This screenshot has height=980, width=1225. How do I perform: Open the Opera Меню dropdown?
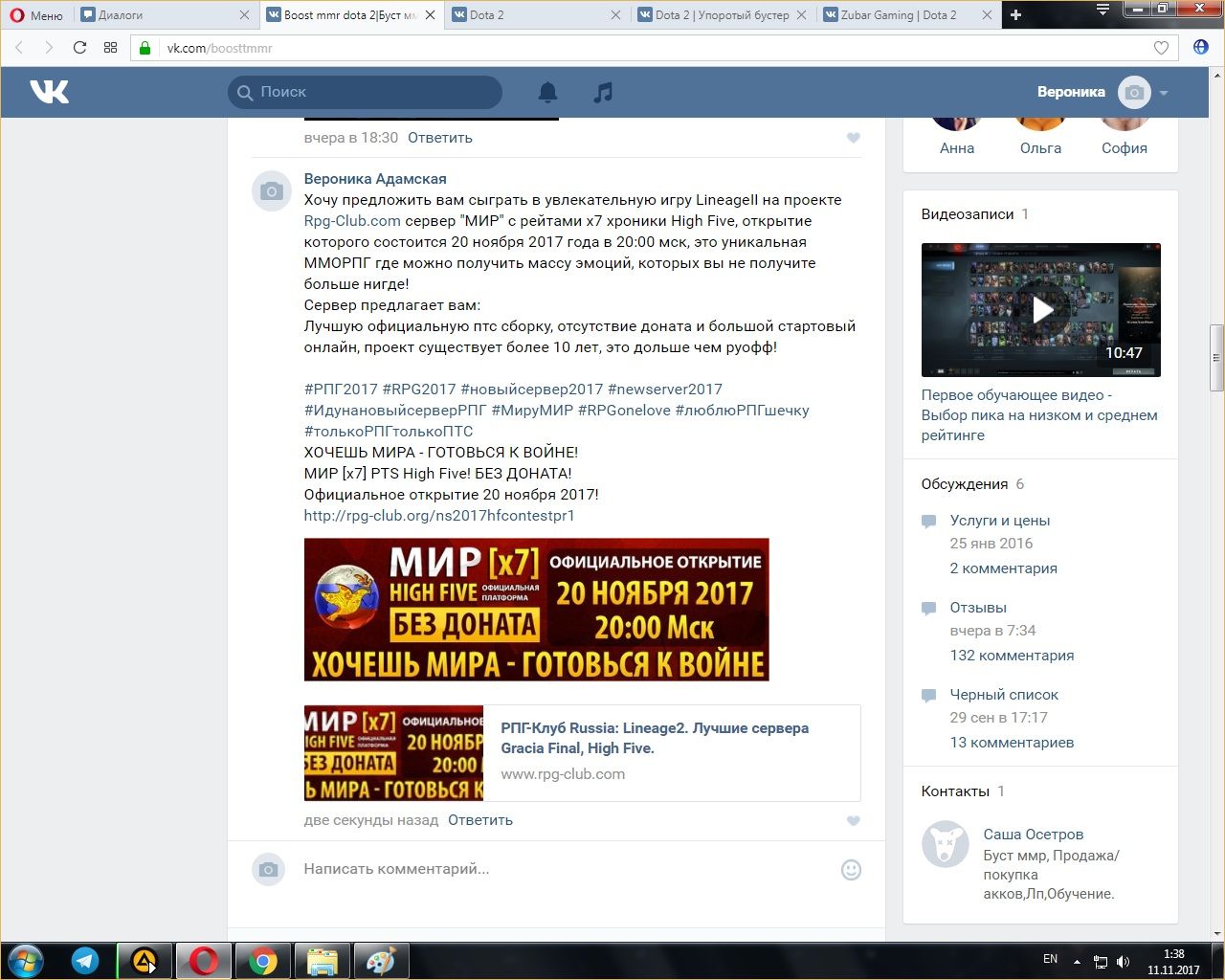(x=36, y=14)
